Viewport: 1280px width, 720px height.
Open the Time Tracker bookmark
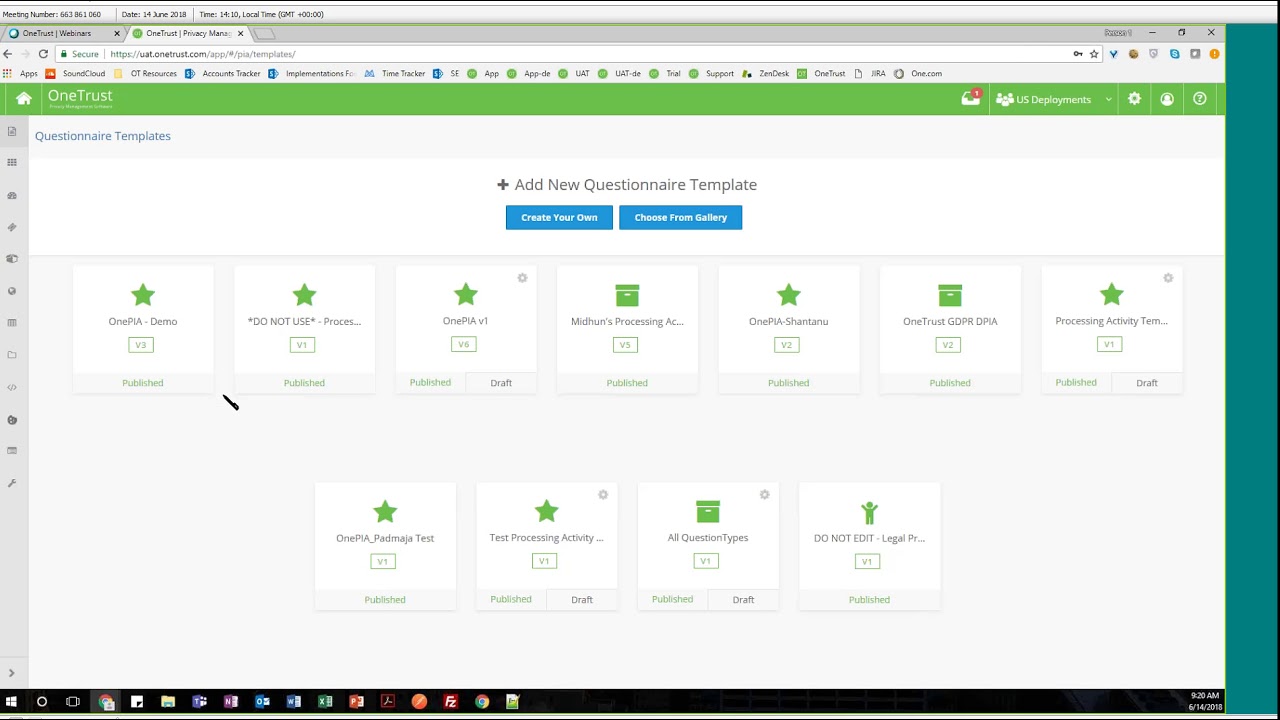click(395, 73)
